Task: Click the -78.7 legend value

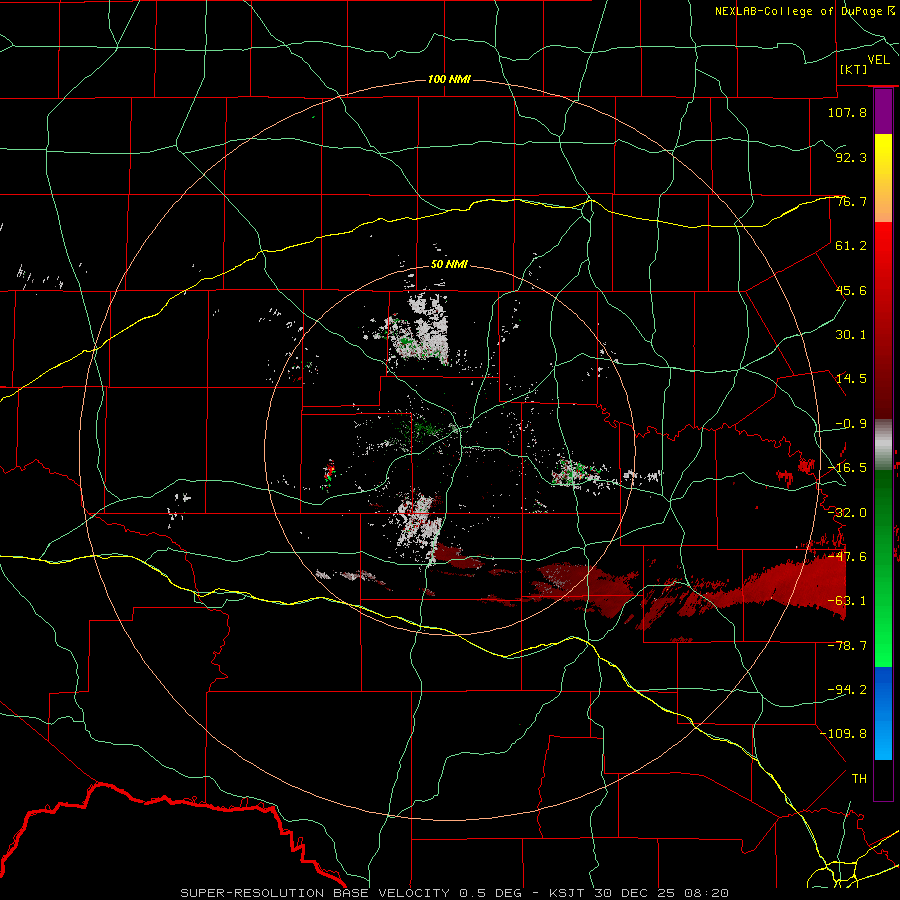Action: [847, 646]
